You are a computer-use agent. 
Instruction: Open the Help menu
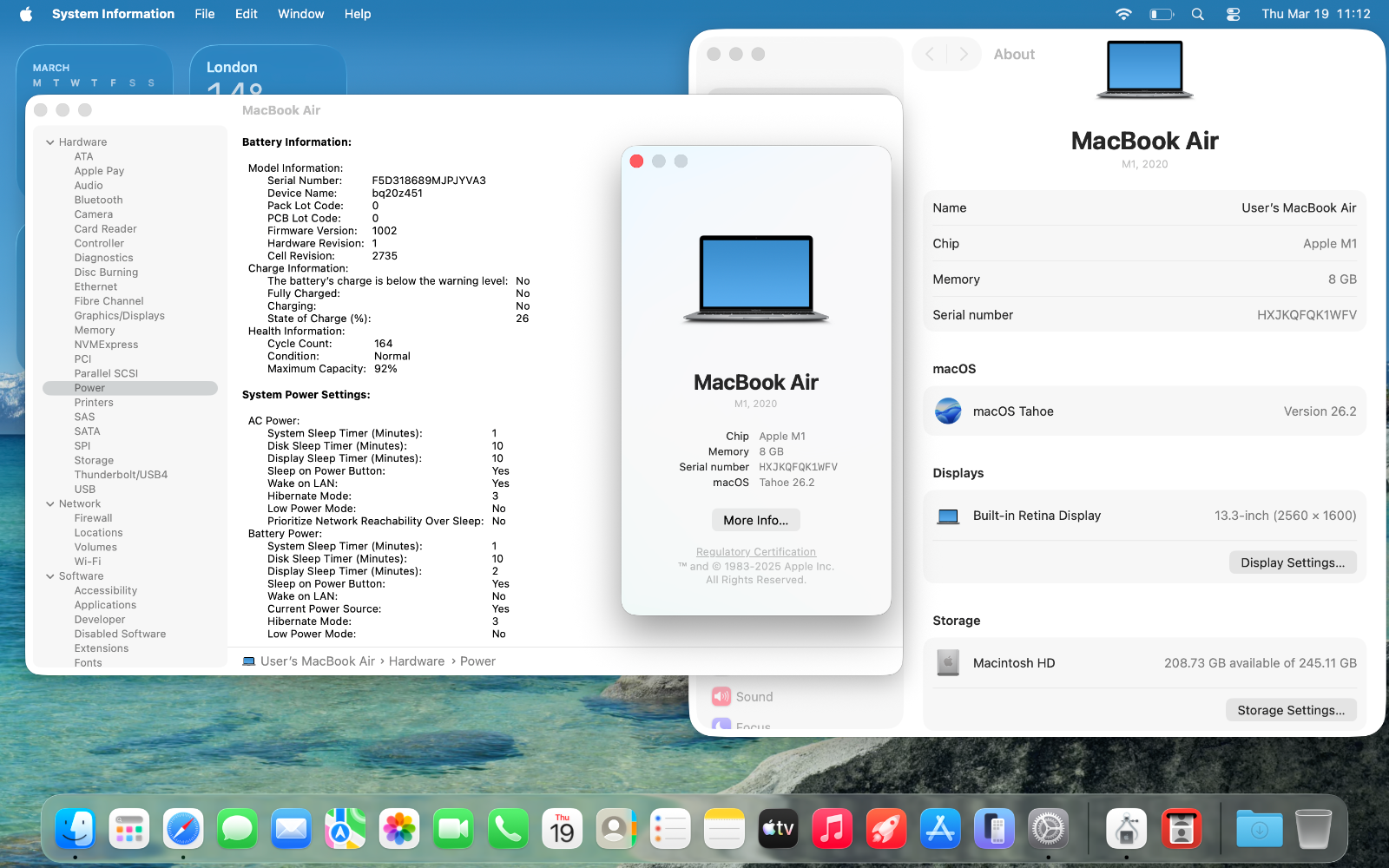coord(358,14)
